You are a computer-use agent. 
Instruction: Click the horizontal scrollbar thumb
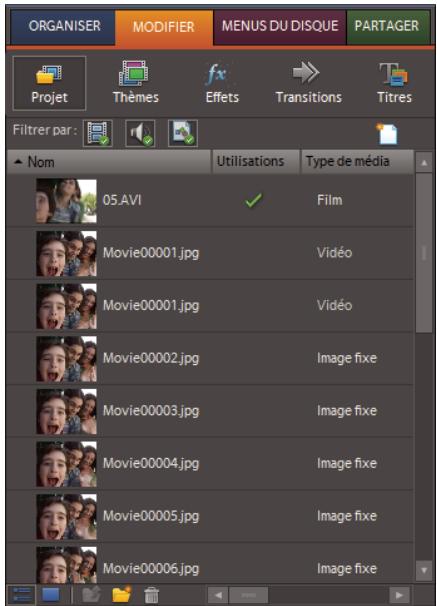coord(248,595)
